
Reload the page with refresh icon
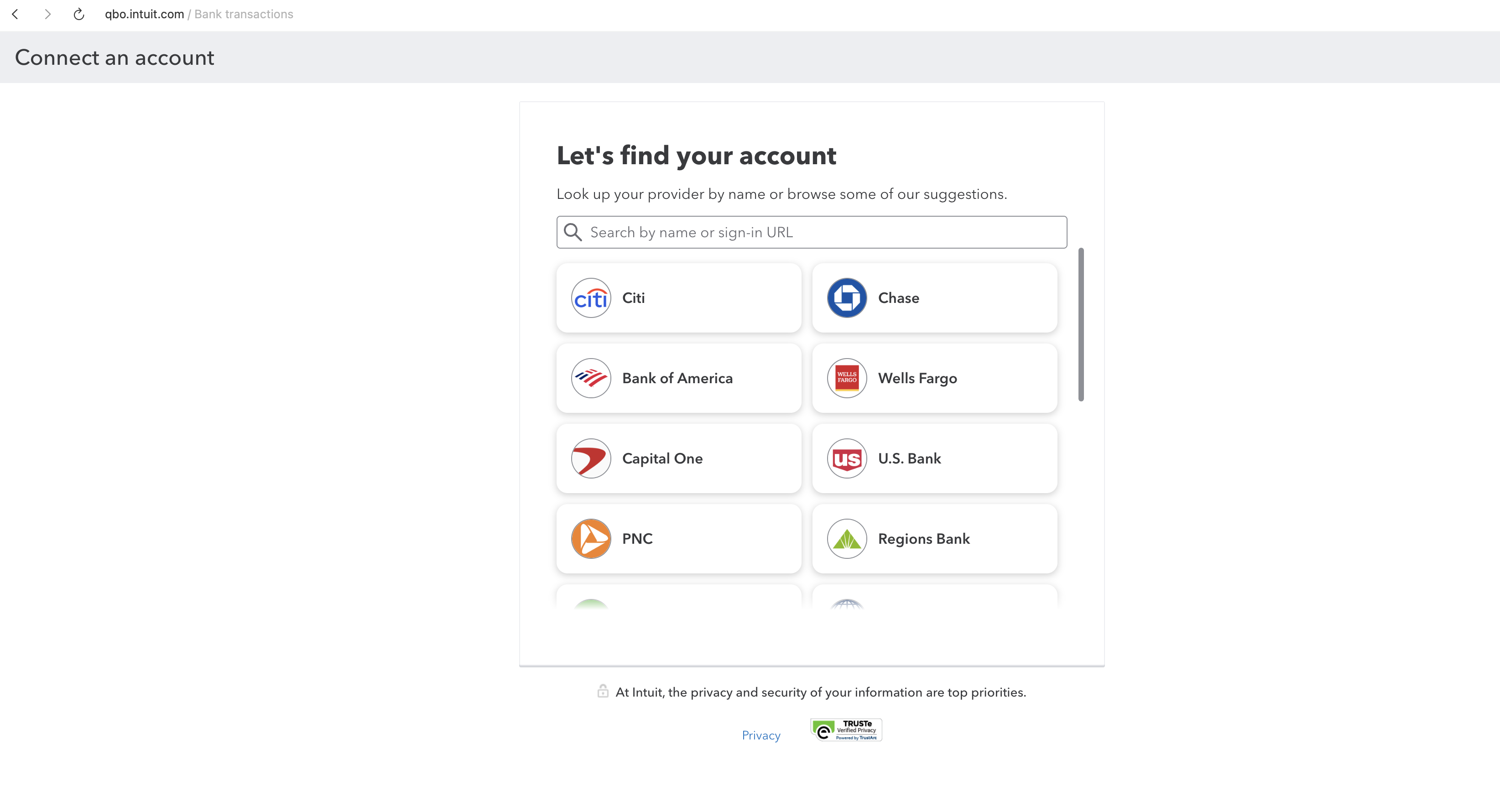[x=78, y=14]
